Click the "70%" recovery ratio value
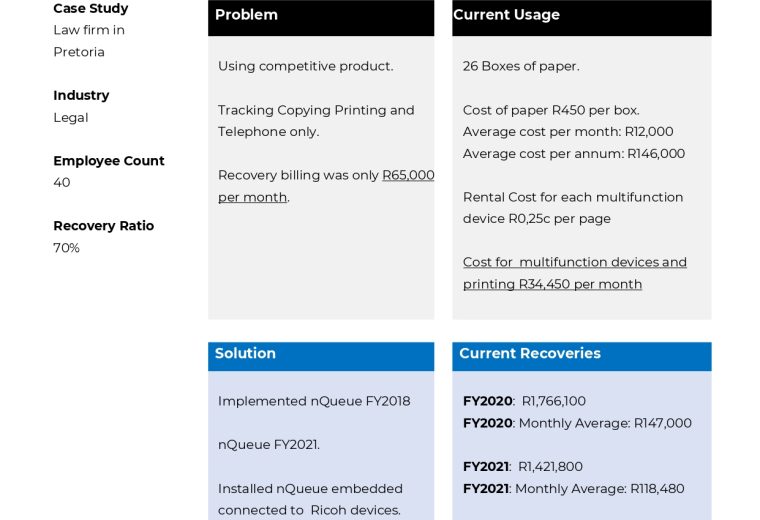The image size is (760, 520). [66, 248]
